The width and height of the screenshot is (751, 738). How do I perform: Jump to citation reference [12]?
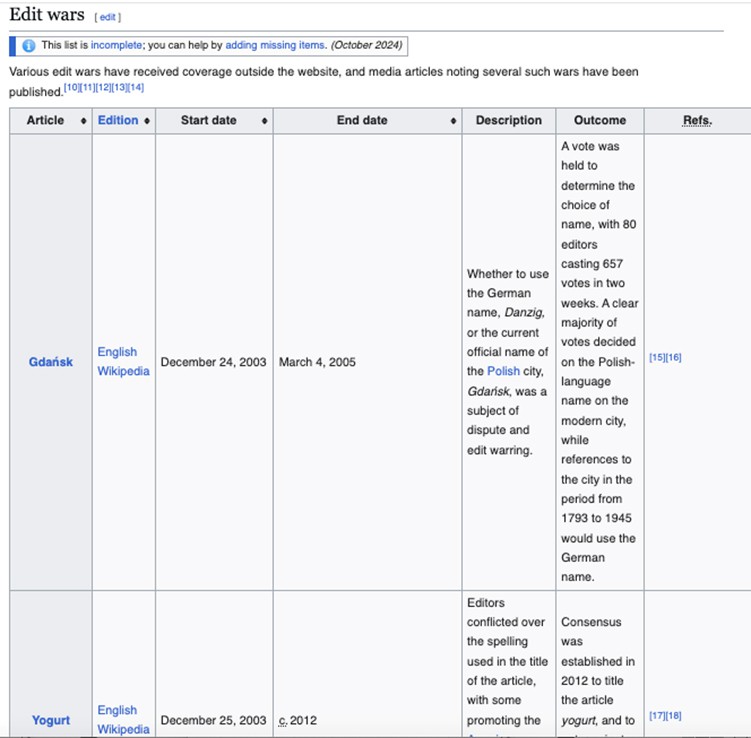104,88
